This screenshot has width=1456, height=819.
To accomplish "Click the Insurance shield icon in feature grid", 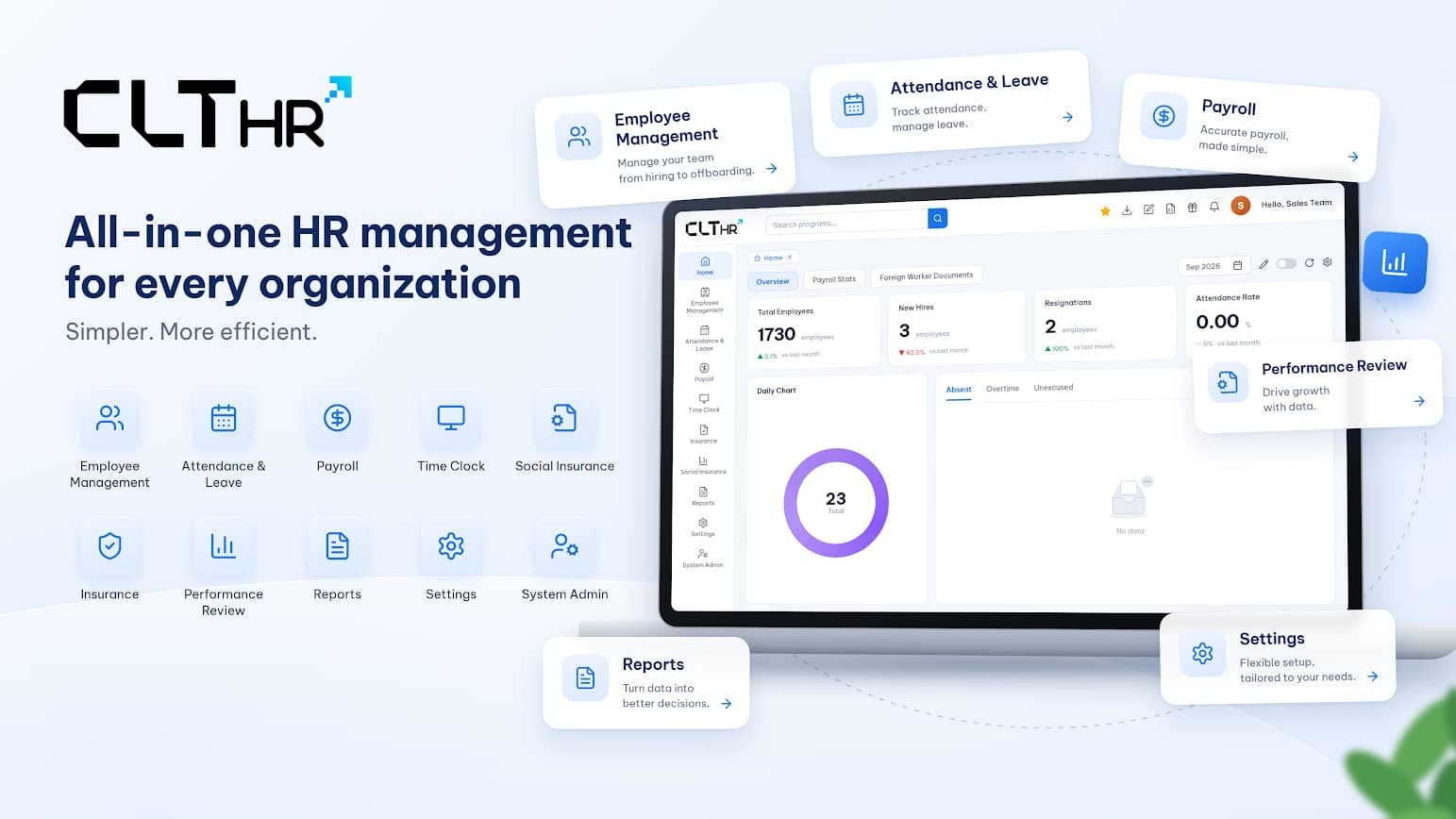I will 110,545.
